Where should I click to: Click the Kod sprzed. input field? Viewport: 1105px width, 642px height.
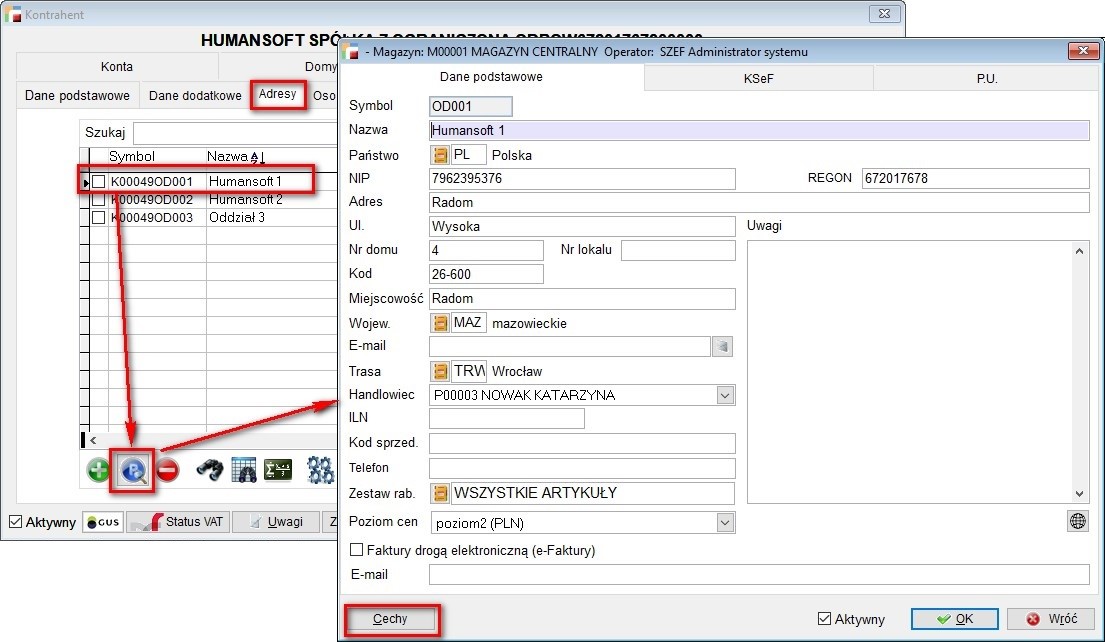(582, 443)
